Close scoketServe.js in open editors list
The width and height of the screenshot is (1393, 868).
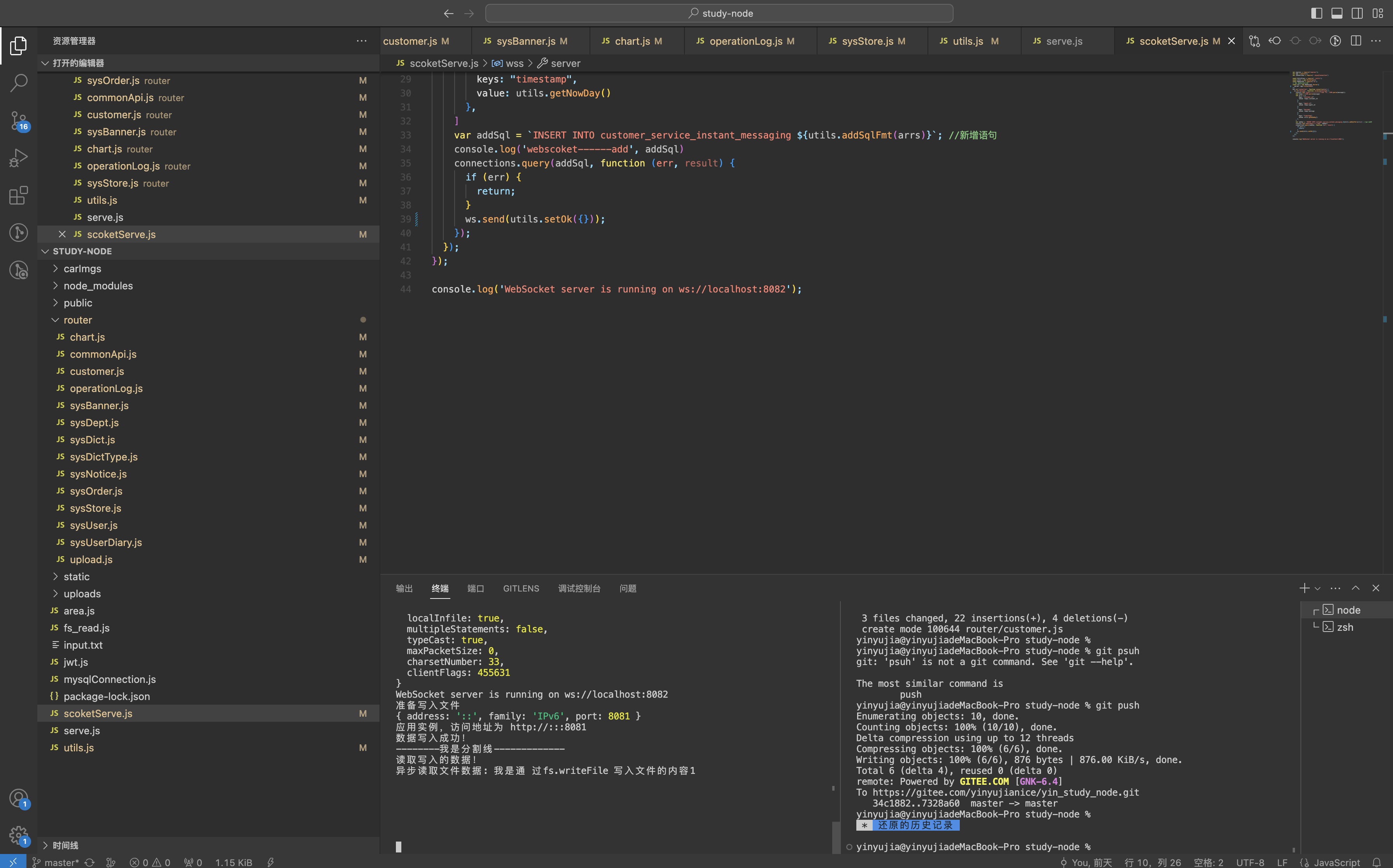click(x=62, y=234)
